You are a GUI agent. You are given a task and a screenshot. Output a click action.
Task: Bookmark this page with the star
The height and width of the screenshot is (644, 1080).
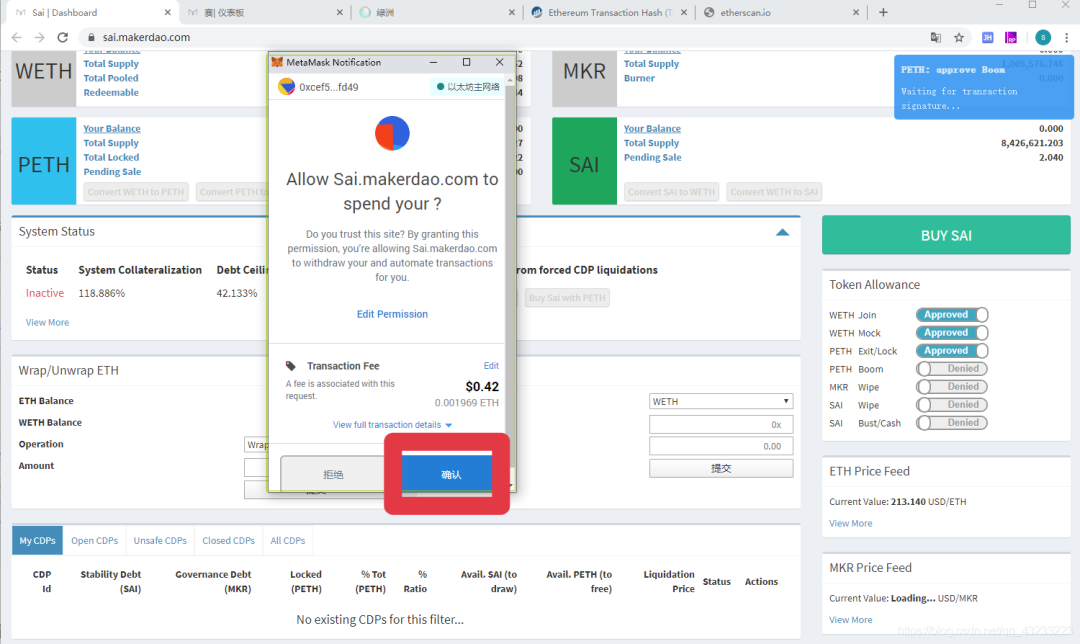[x=959, y=37]
